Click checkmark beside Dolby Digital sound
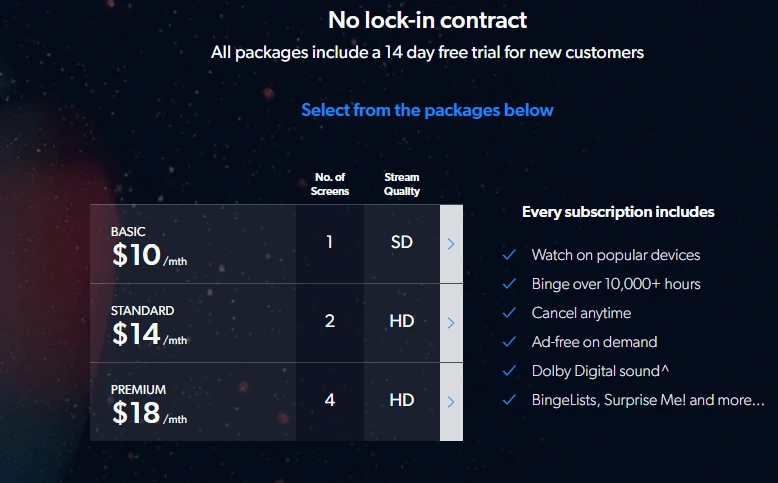This screenshot has width=778, height=483. (509, 371)
